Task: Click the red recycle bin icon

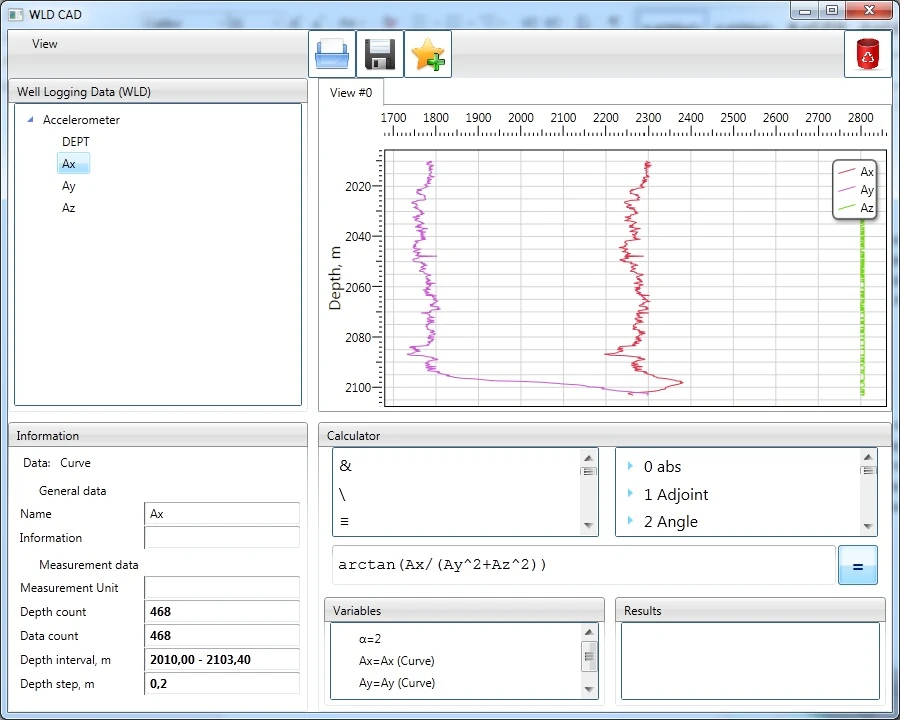Action: 867,54
